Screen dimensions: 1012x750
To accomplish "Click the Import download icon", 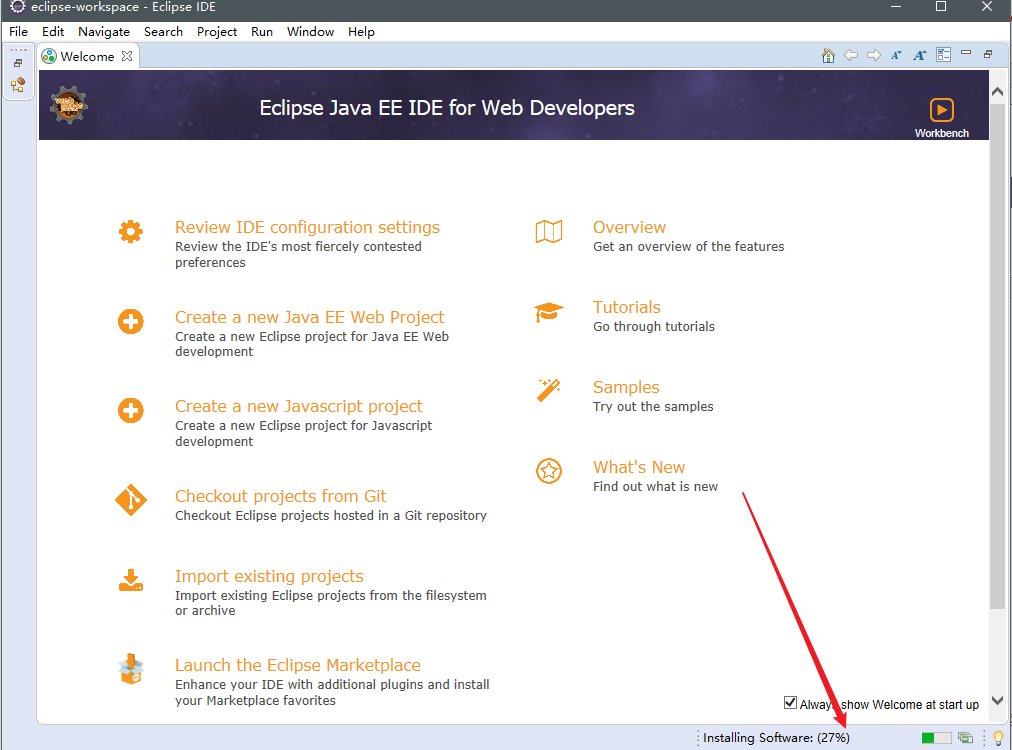I will point(130,580).
